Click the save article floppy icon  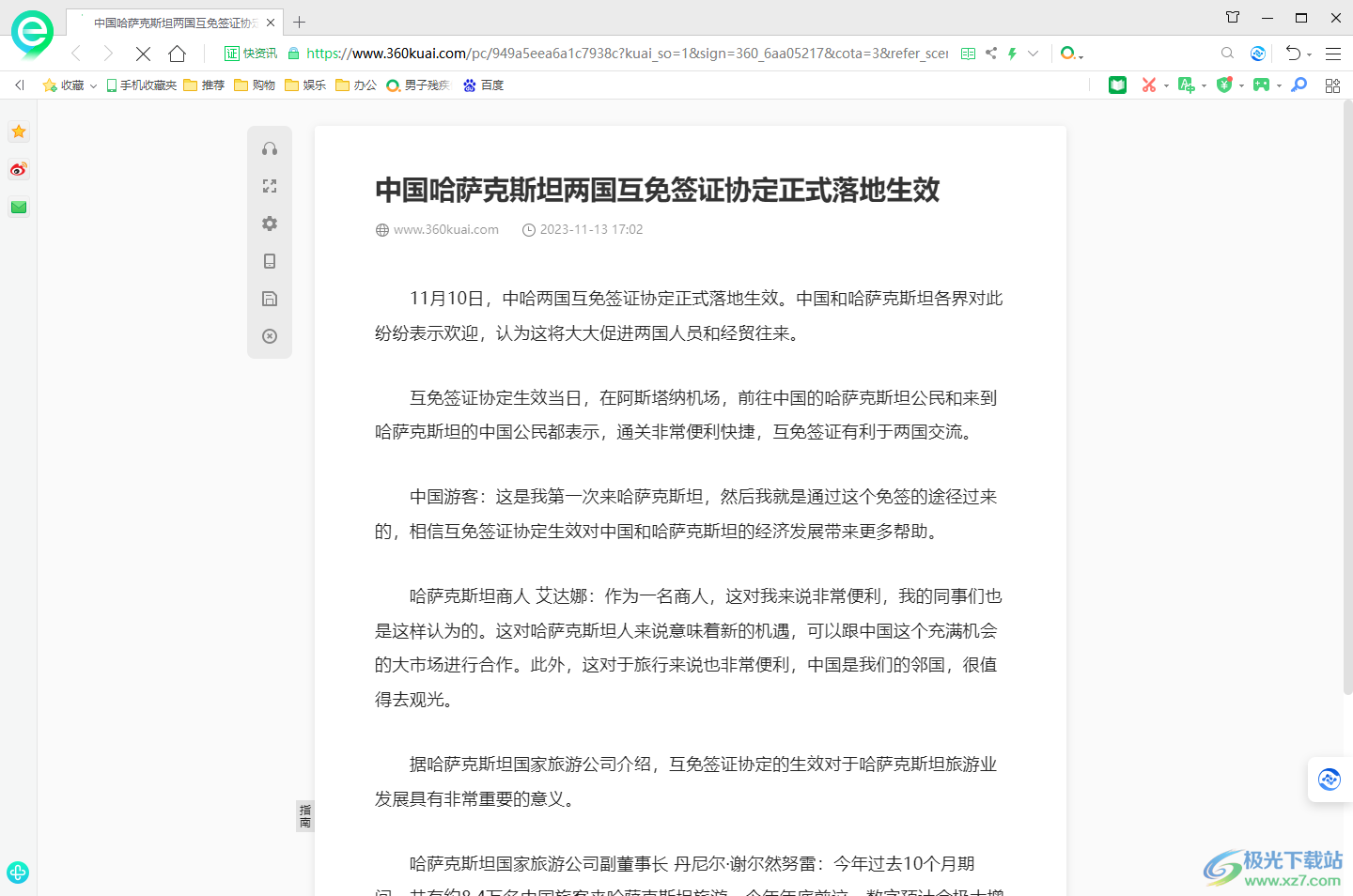coord(270,299)
